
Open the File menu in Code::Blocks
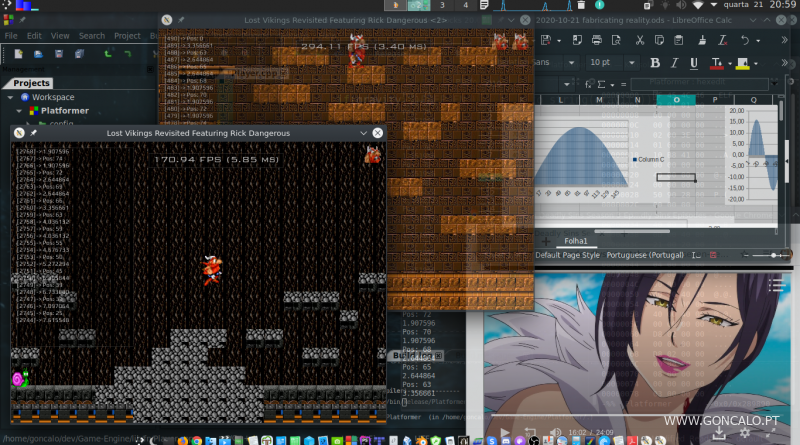tap(11, 36)
